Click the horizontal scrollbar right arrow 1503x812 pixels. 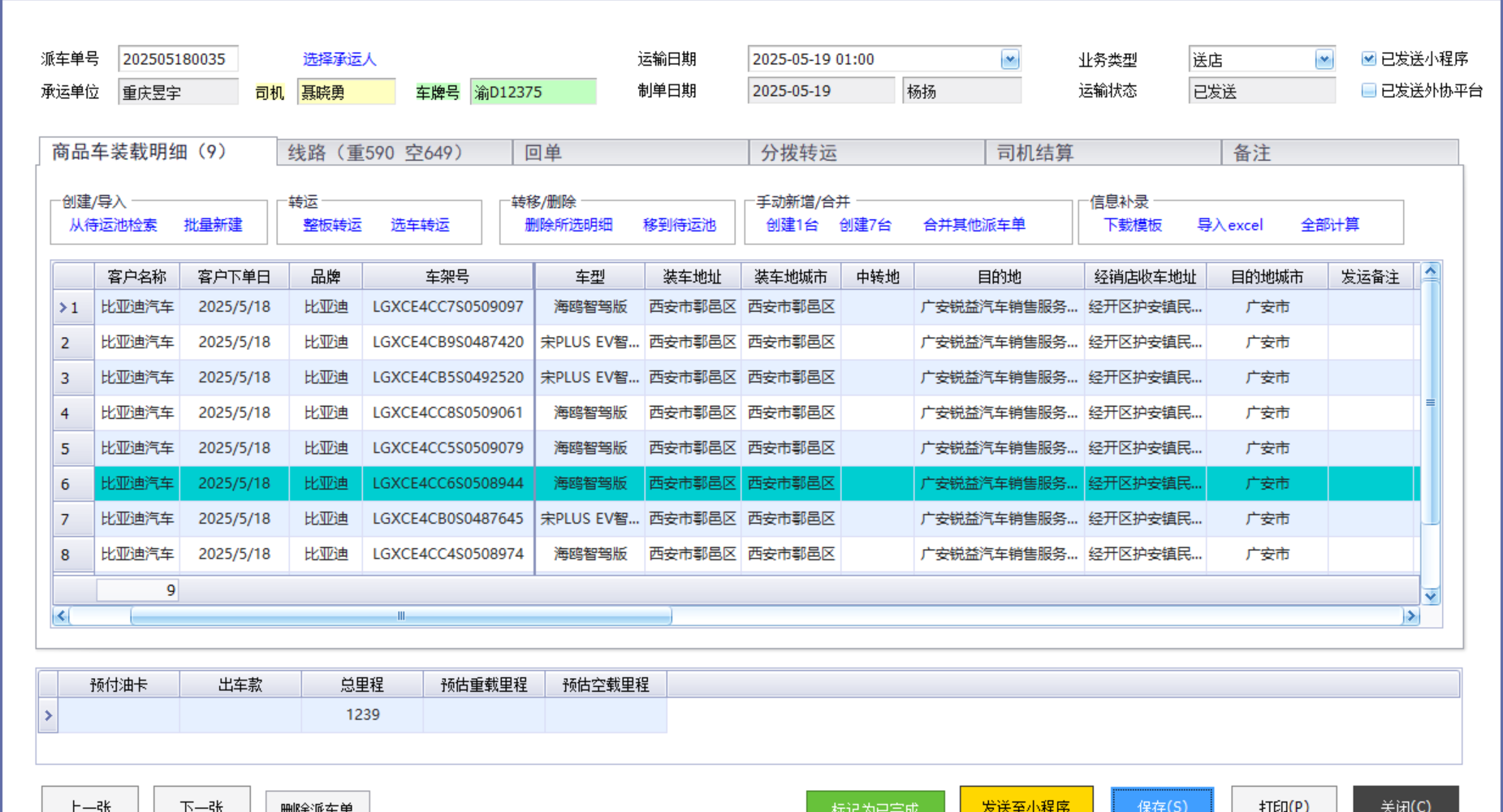click(x=1411, y=616)
